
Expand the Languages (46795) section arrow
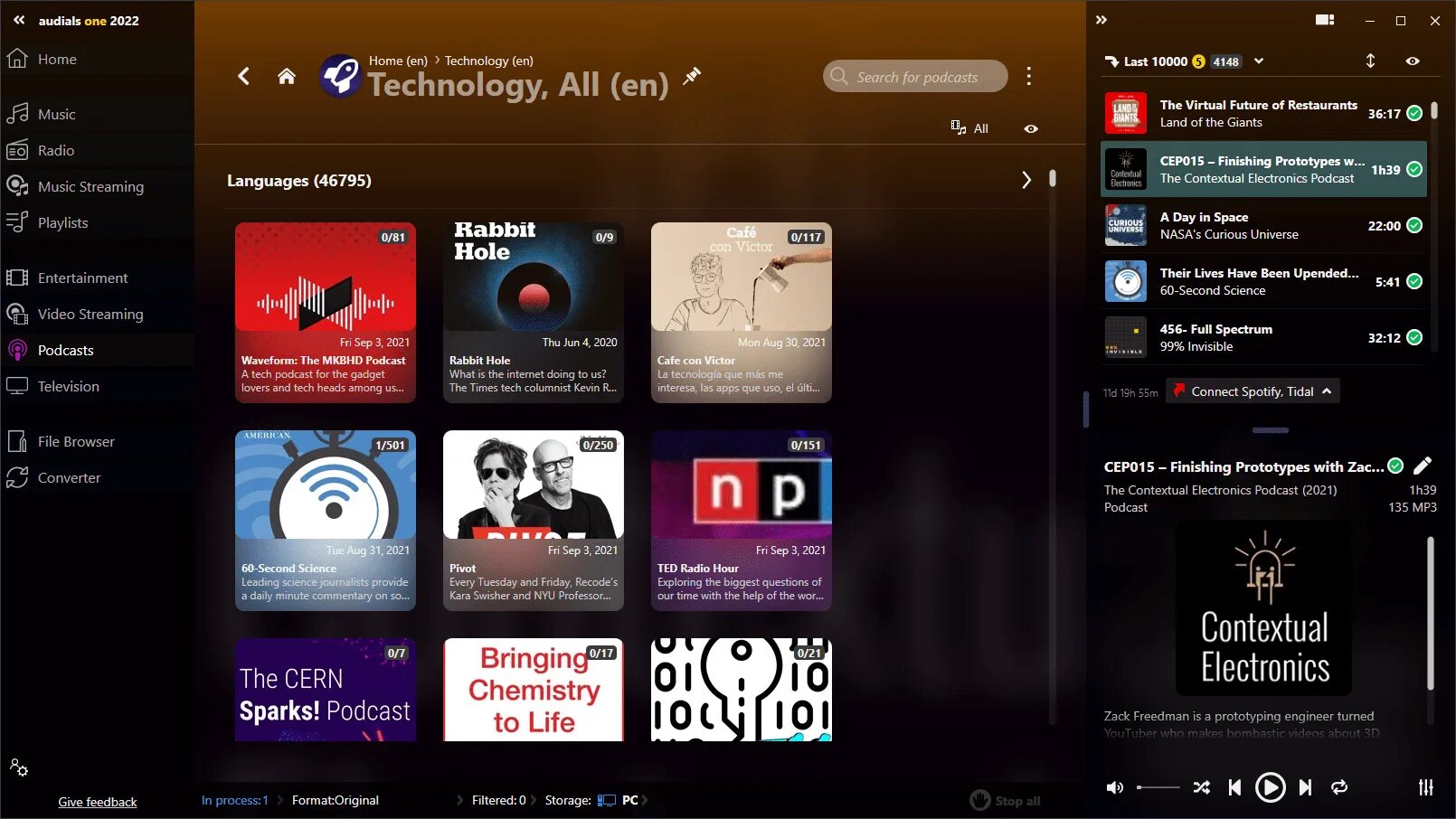[1026, 180]
